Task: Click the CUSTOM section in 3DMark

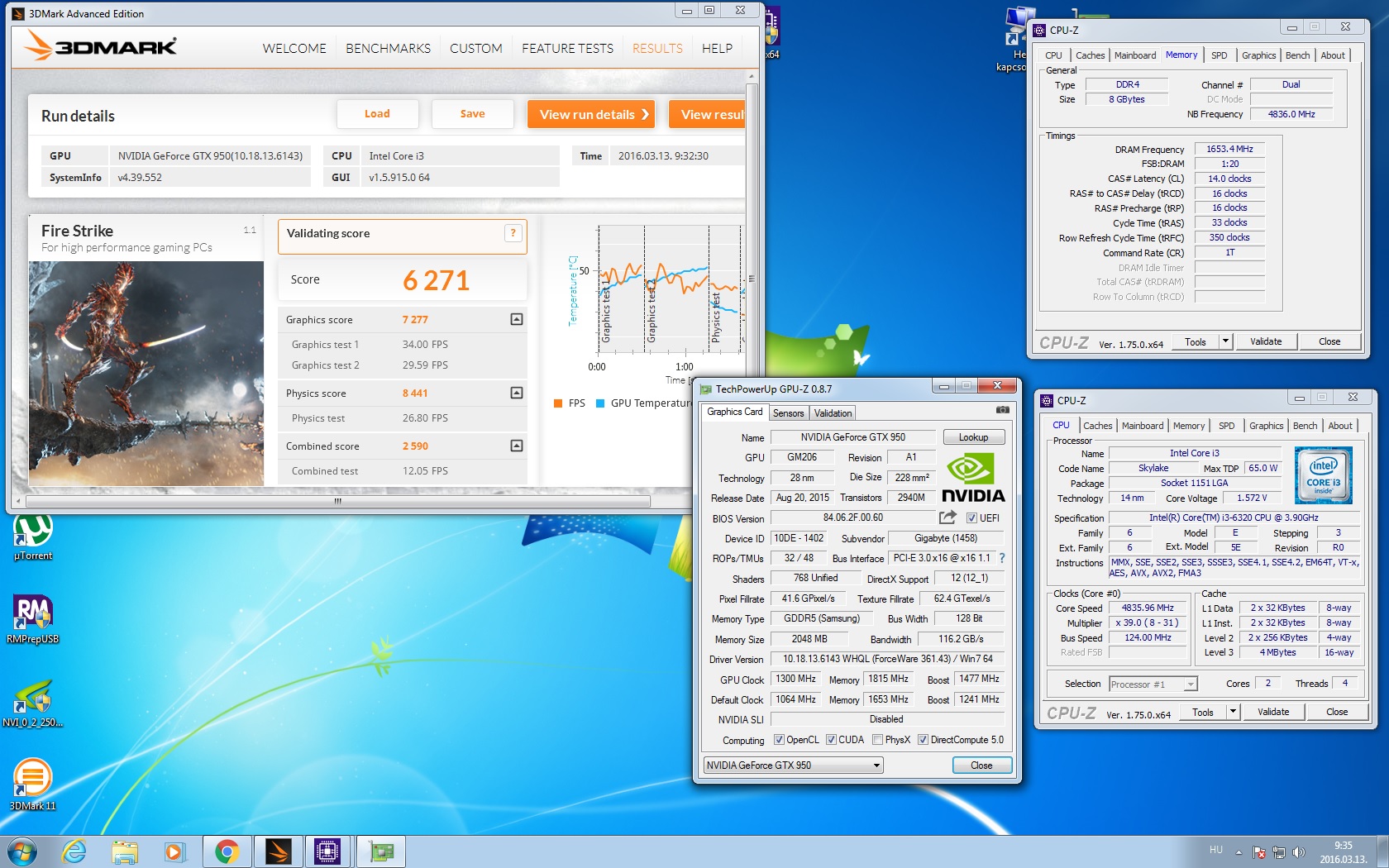Action: pyautogui.click(x=475, y=49)
